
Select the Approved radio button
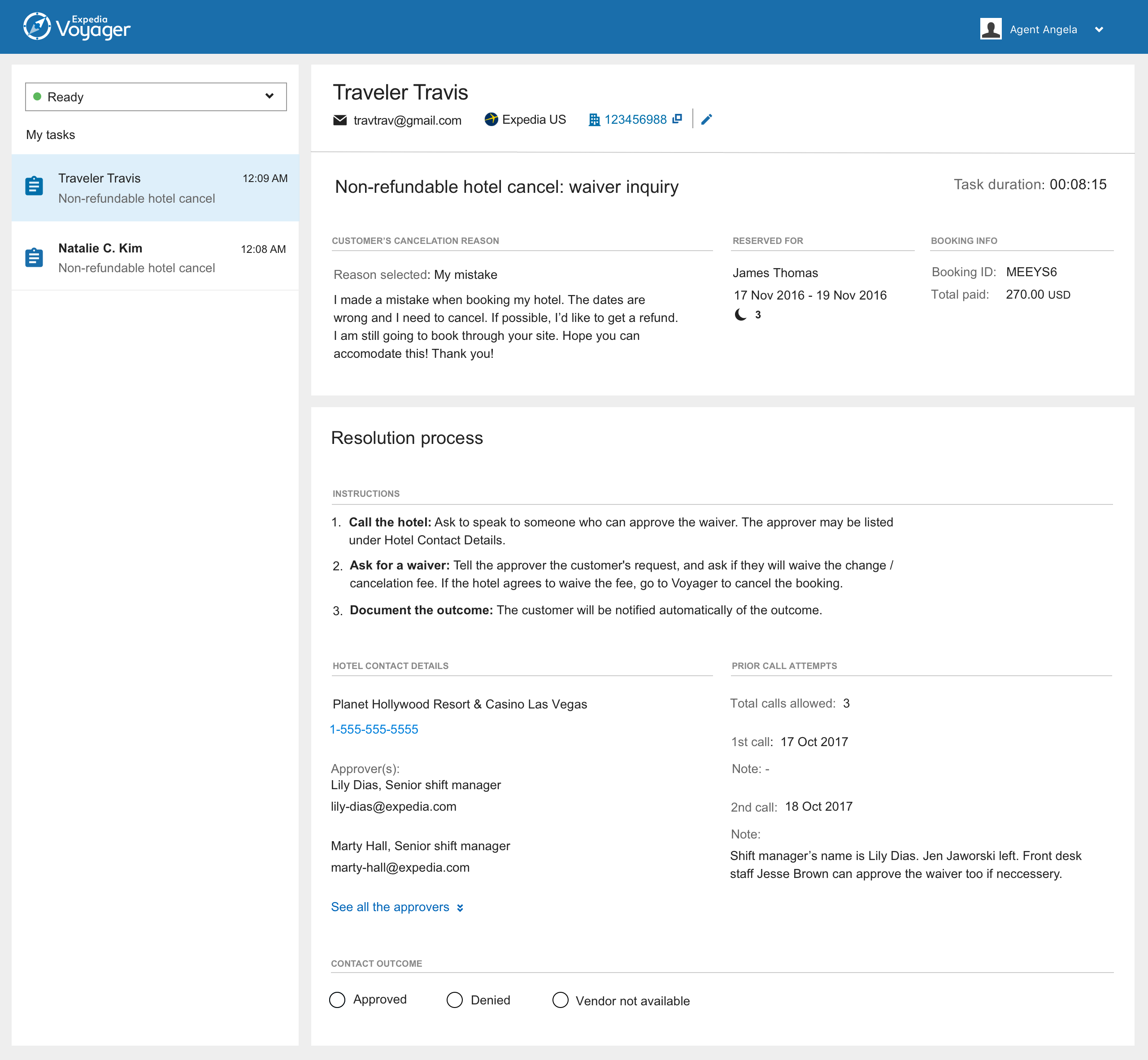(337, 1000)
